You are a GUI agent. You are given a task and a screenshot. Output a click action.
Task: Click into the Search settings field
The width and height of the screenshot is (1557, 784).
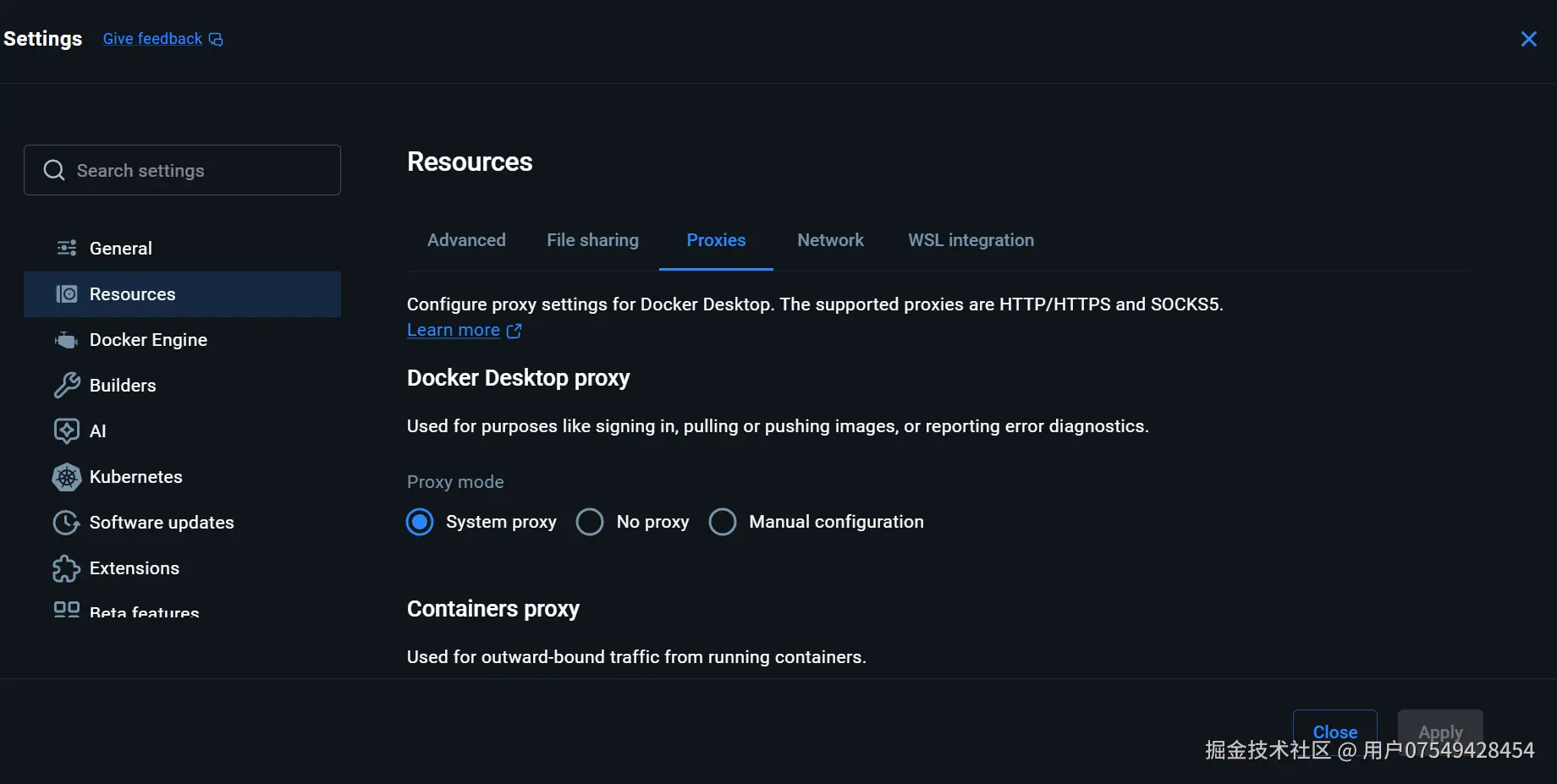[x=195, y=170]
